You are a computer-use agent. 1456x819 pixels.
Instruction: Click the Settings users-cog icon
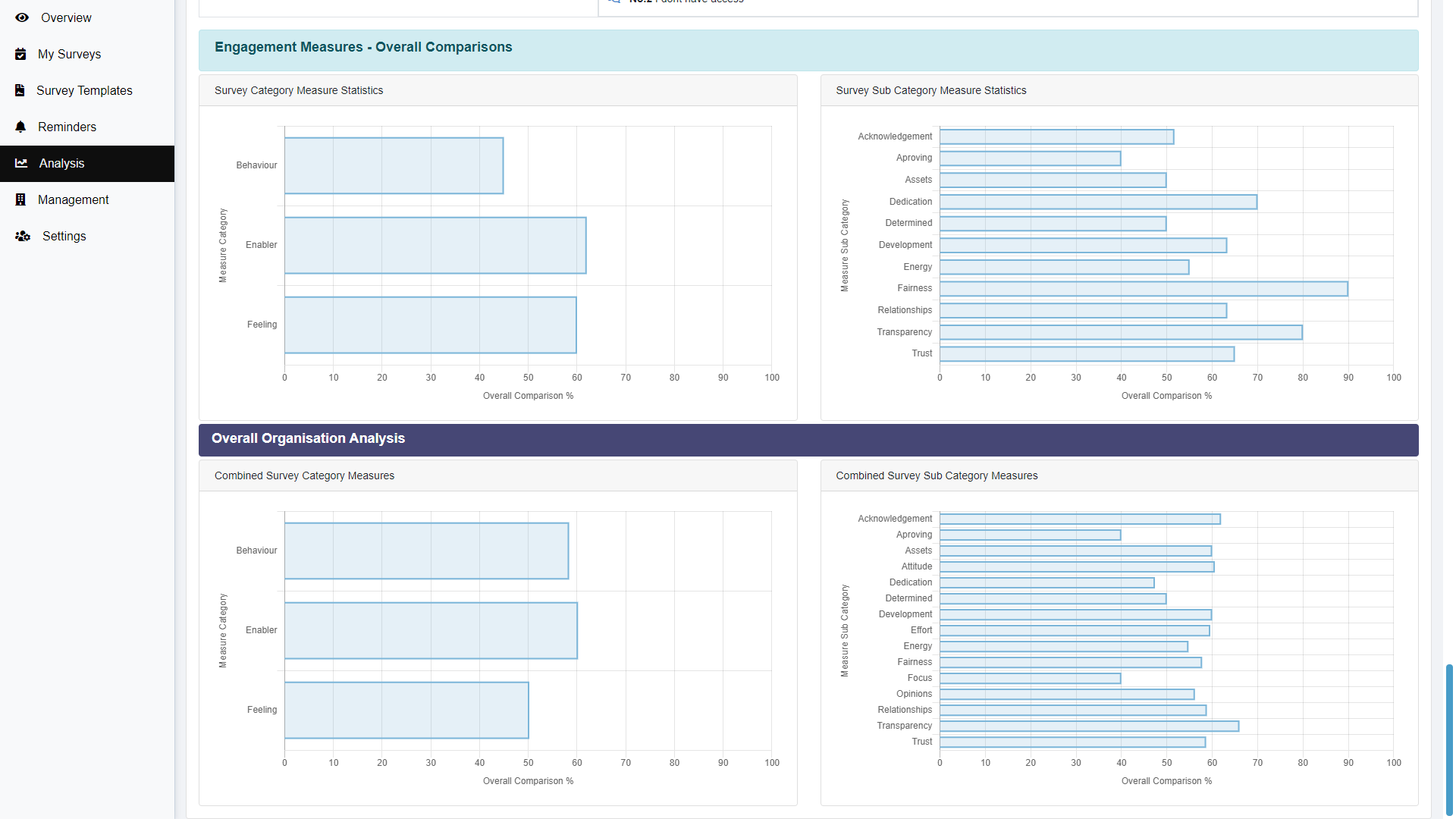coord(23,236)
